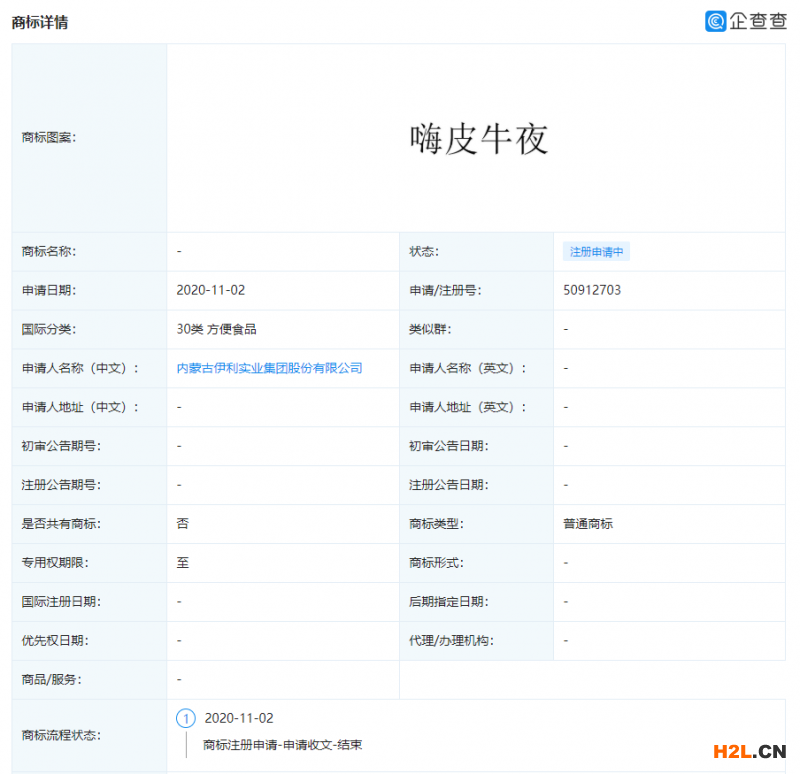The image size is (800, 774).
Task: Open company link 内蒙古伊利实业集团股份有限公司
Action: coord(271,368)
